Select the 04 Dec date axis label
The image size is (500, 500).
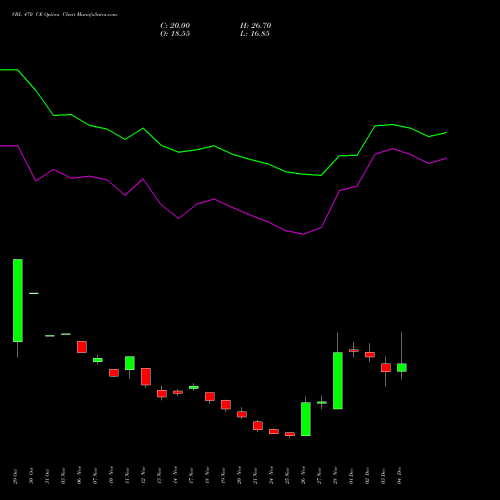(399, 476)
